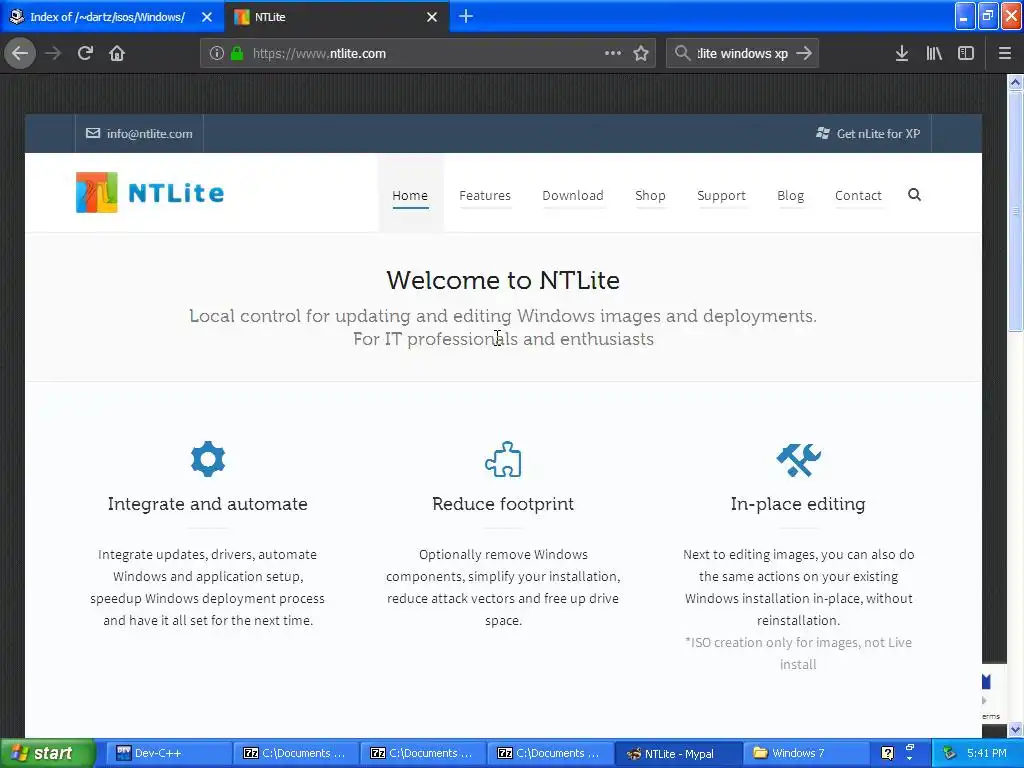The width and height of the screenshot is (1024, 768).
Task: Click the green secure connection padlock
Action: [237, 54]
